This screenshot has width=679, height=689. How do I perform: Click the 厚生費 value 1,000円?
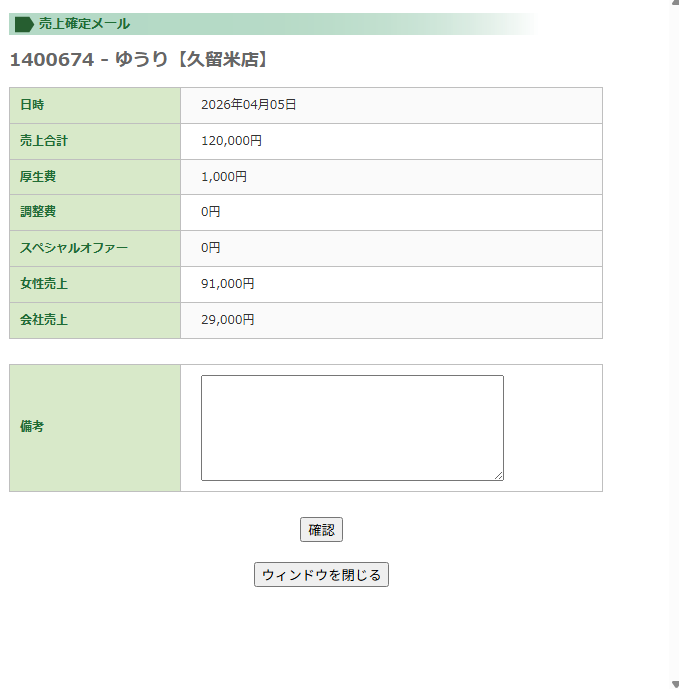click(224, 177)
